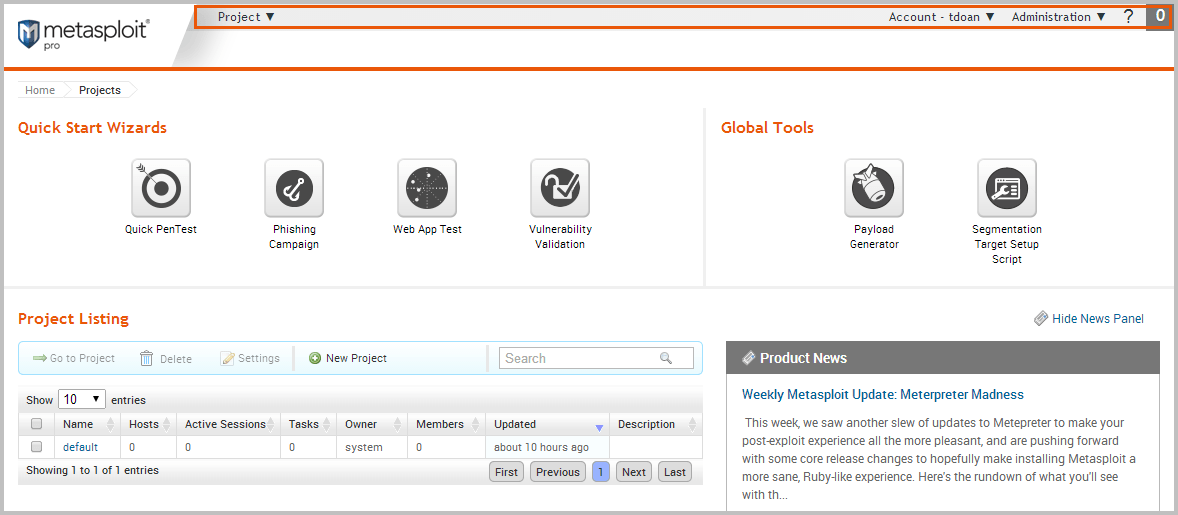Start the Web App Test wizard
The height and width of the screenshot is (515, 1178).
427,188
